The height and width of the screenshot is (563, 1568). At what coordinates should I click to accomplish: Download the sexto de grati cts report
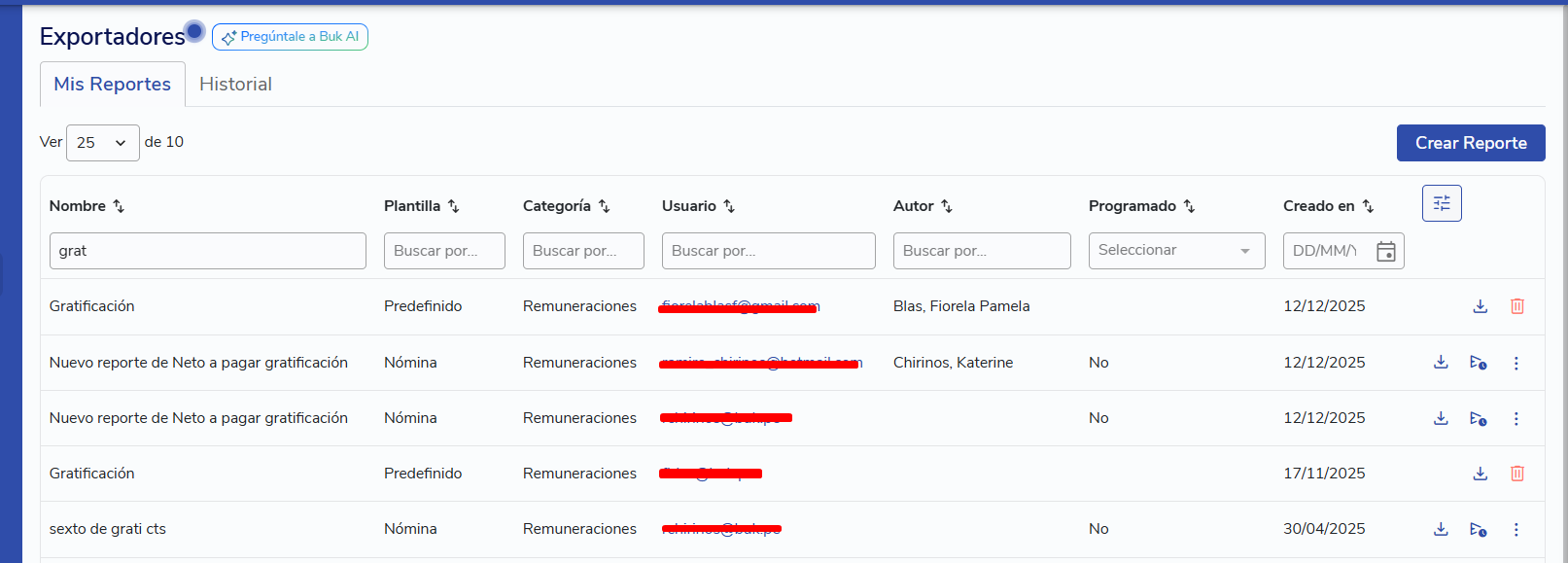pyautogui.click(x=1441, y=529)
